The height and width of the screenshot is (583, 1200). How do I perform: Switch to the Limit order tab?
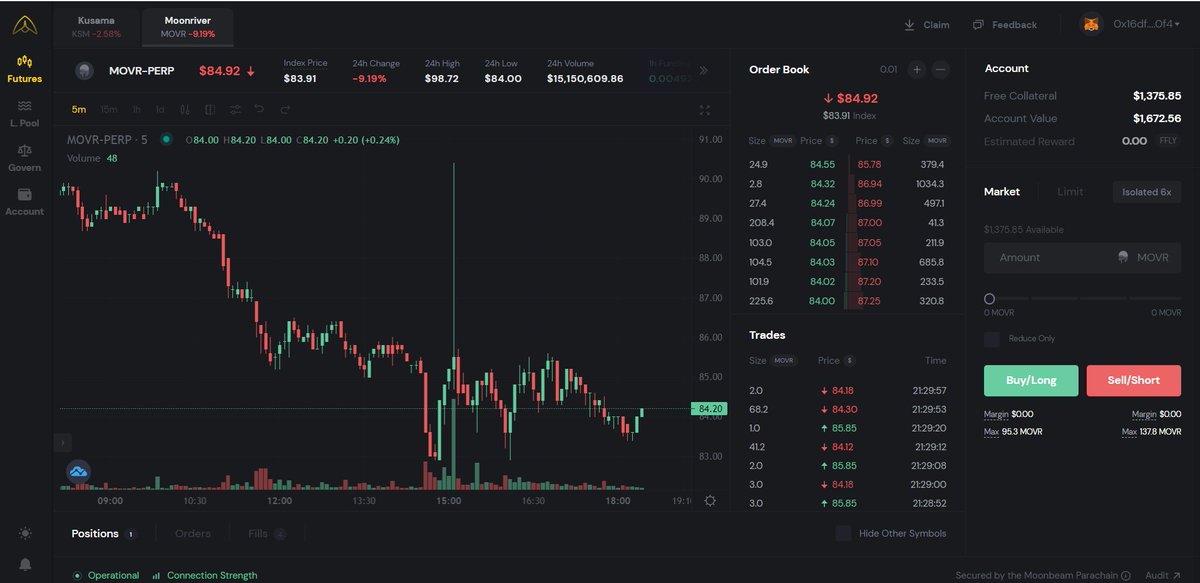pos(1070,191)
